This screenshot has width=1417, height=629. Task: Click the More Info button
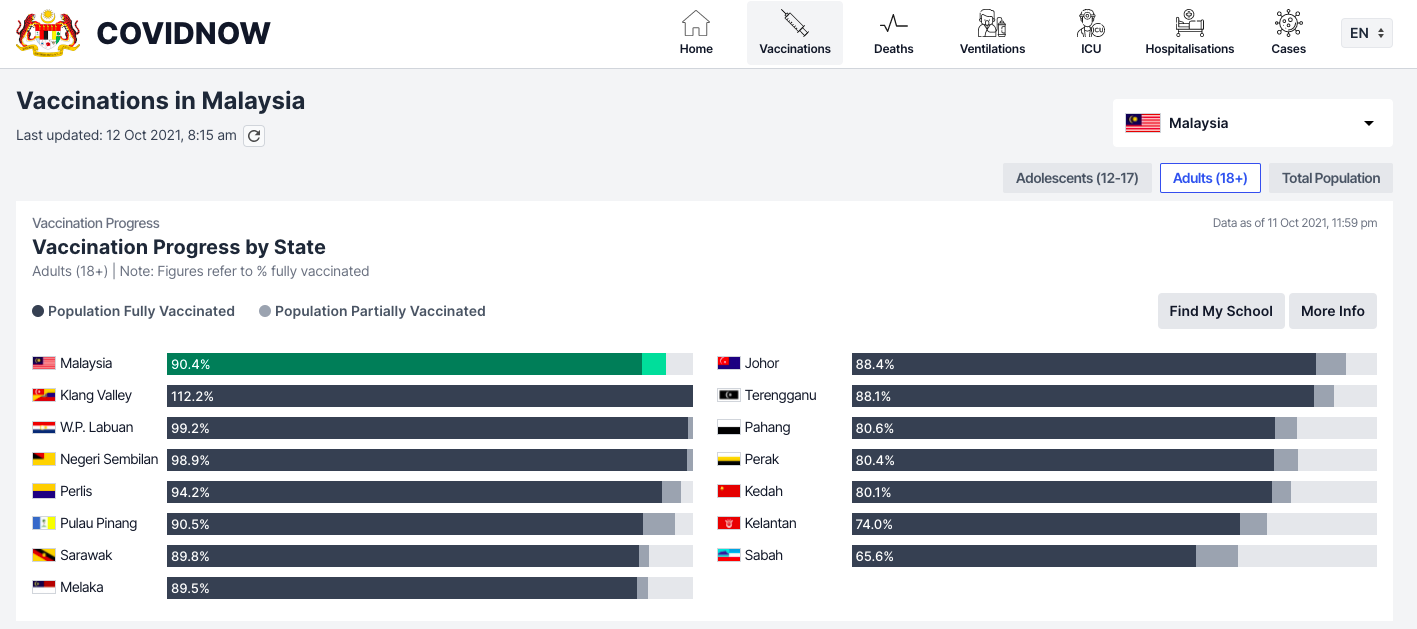(1332, 311)
